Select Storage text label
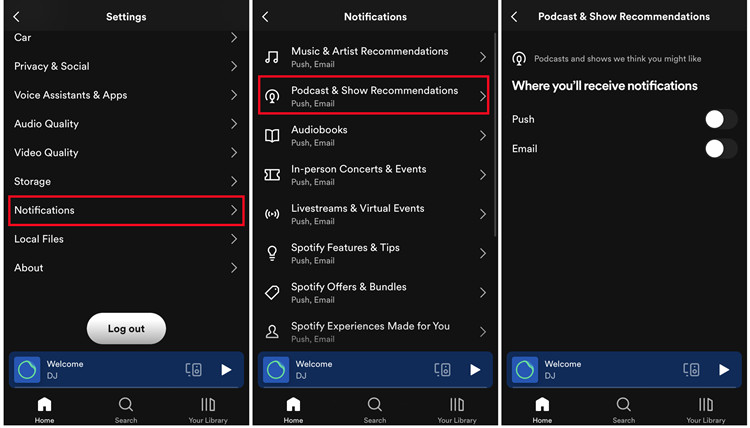 (x=33, y=182)
